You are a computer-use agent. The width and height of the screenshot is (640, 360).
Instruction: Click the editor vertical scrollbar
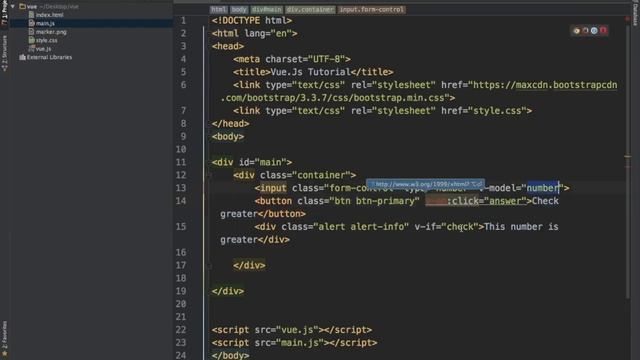click(628, 163)
